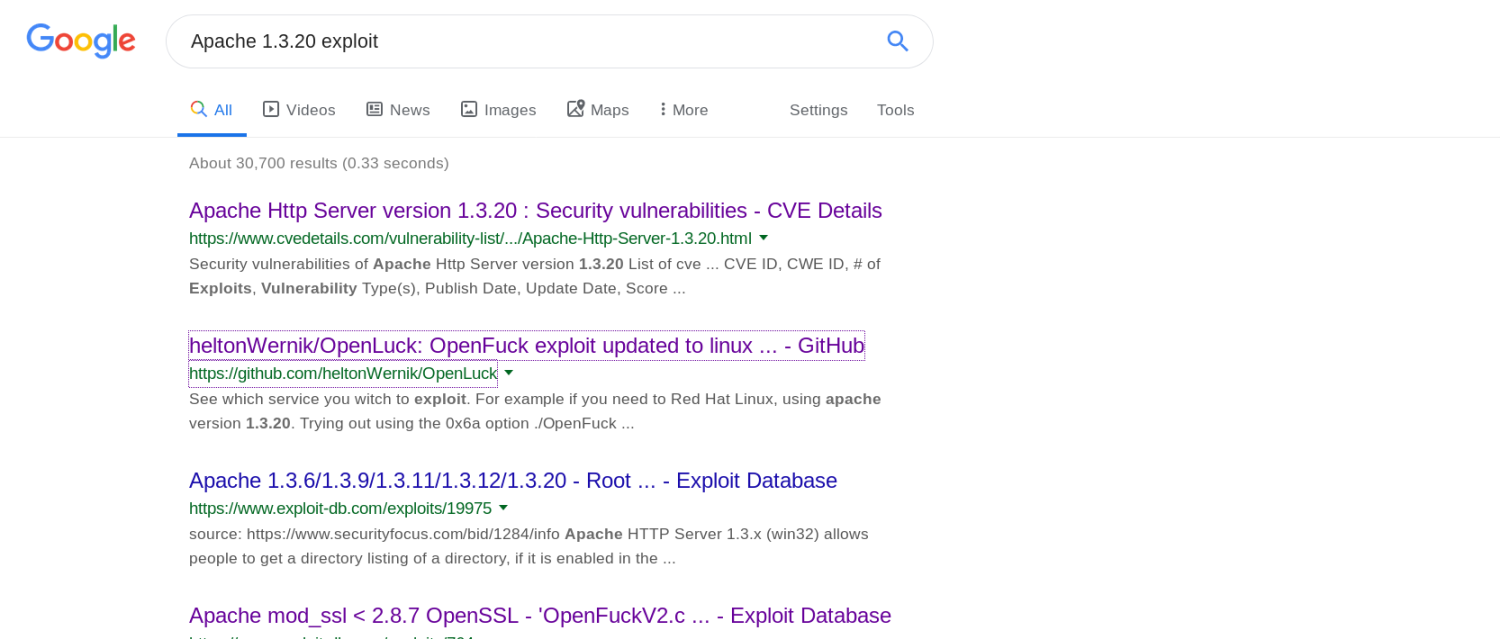
Task: Open More search categories via three-dot icon
Action: (663, 108)
